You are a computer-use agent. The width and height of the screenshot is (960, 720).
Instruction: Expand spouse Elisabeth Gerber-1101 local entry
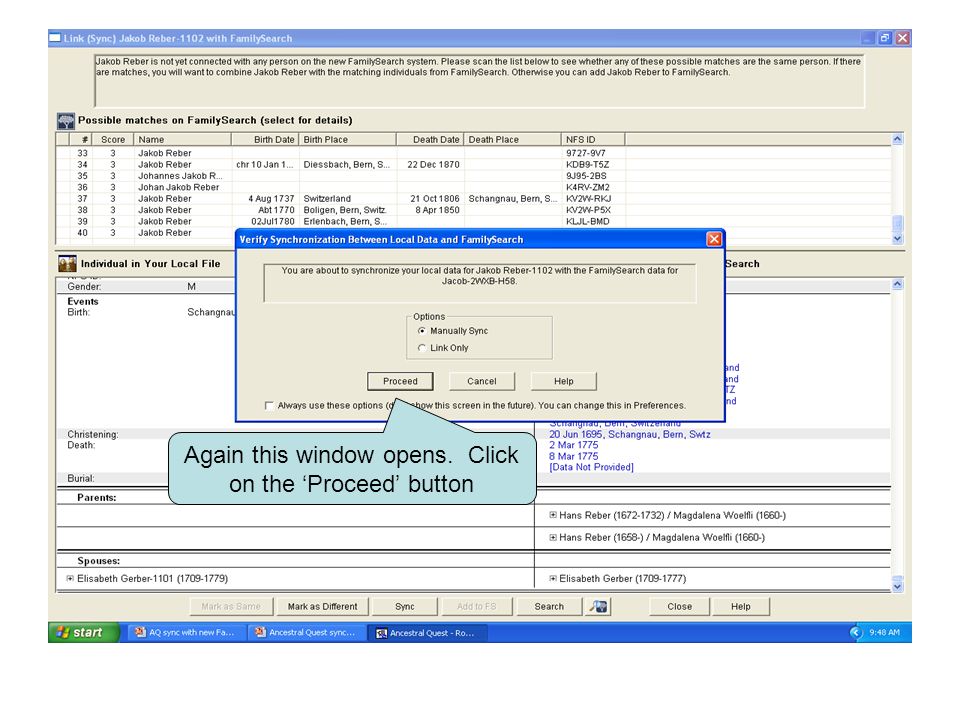point(70,579)
